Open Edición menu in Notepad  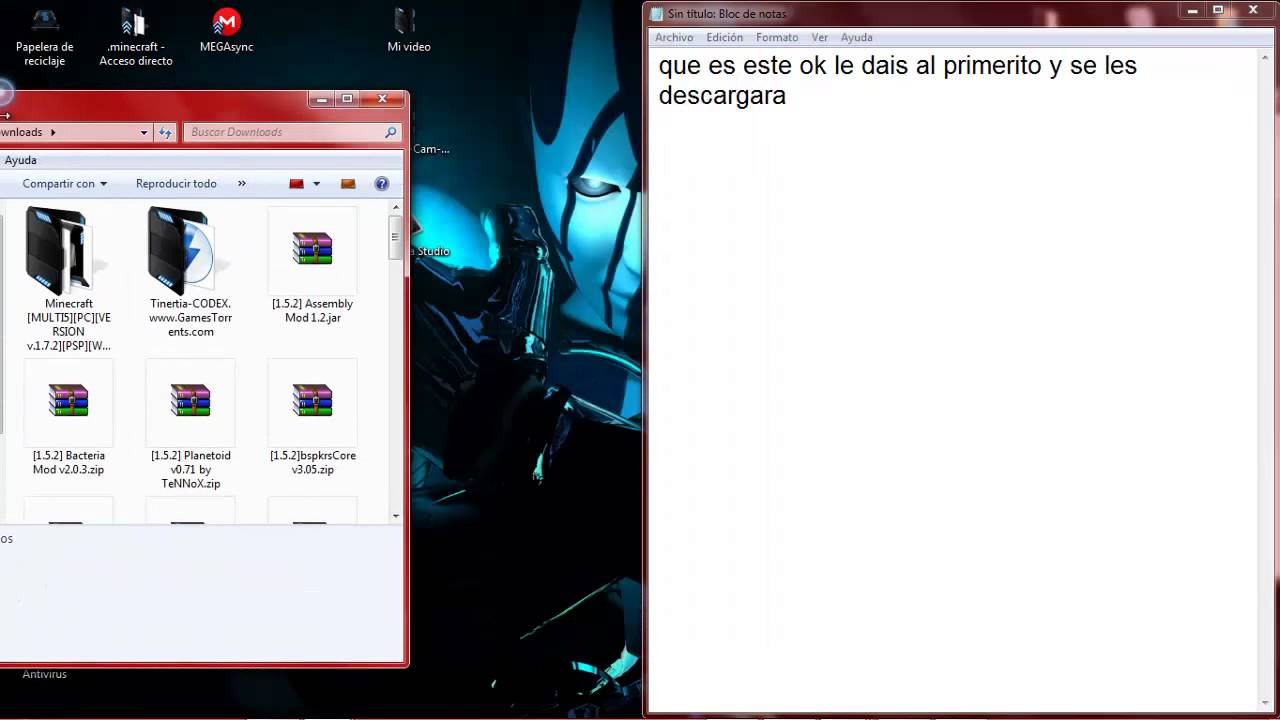pyautogui.click(x=724, y=38)
